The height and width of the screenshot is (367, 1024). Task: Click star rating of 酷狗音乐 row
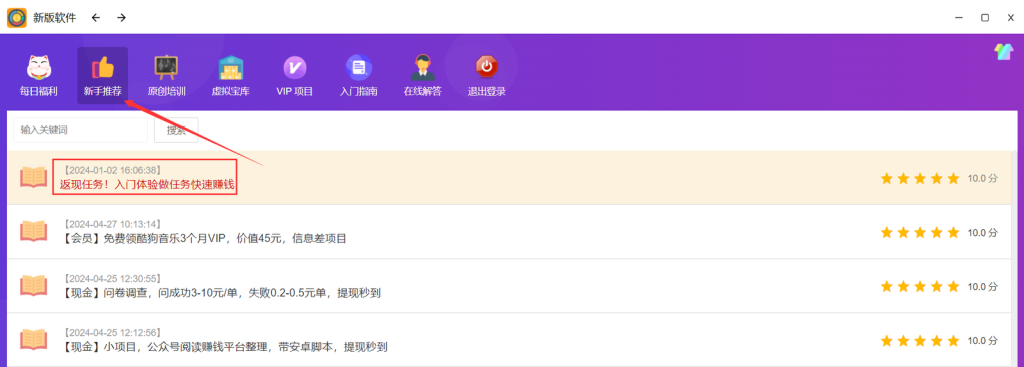pos(920,232)
